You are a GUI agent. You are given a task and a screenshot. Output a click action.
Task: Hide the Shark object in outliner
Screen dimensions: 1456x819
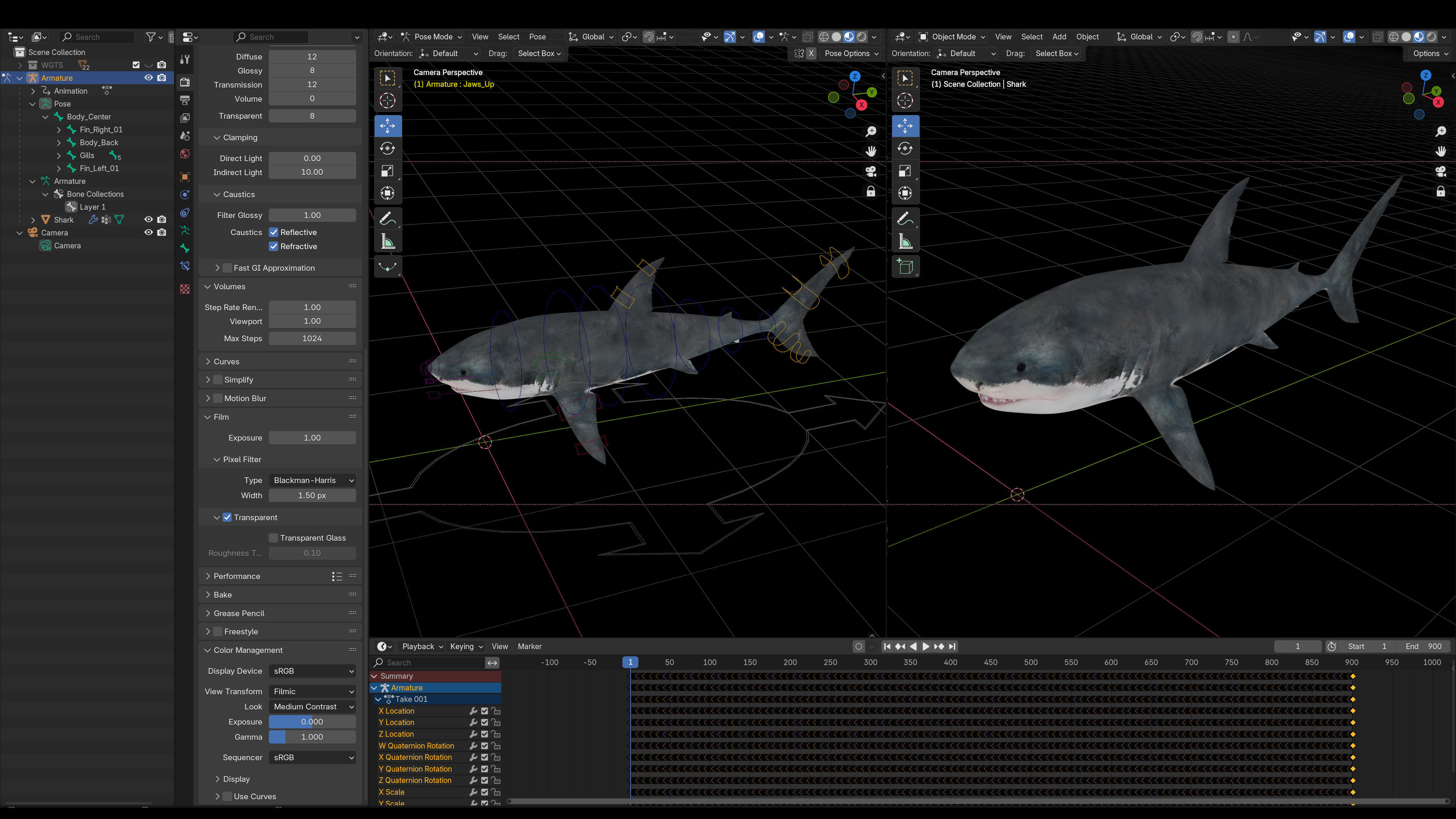click(x=149, y=220)
